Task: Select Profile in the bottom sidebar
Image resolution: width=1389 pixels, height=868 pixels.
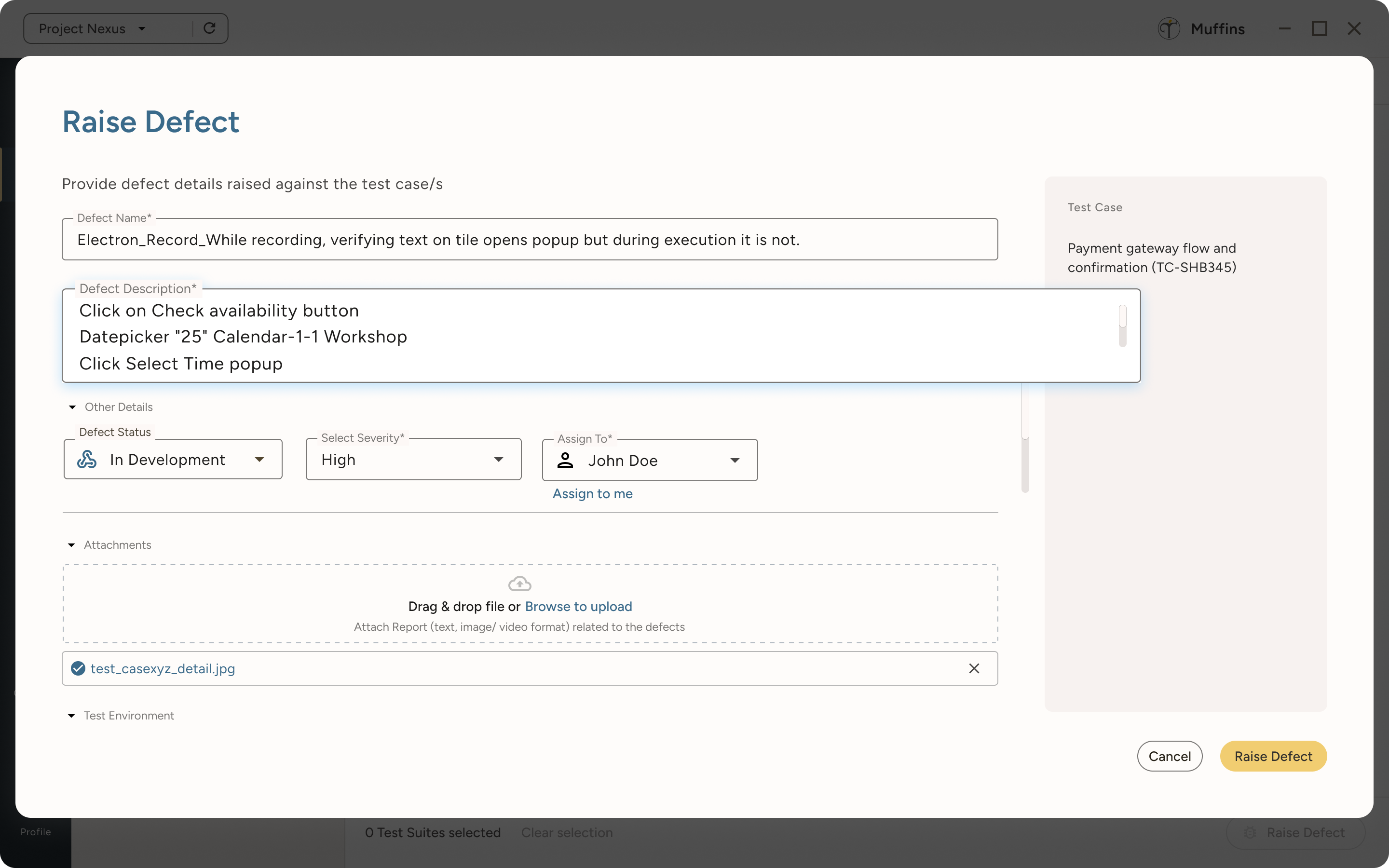Action: point(34,831)
